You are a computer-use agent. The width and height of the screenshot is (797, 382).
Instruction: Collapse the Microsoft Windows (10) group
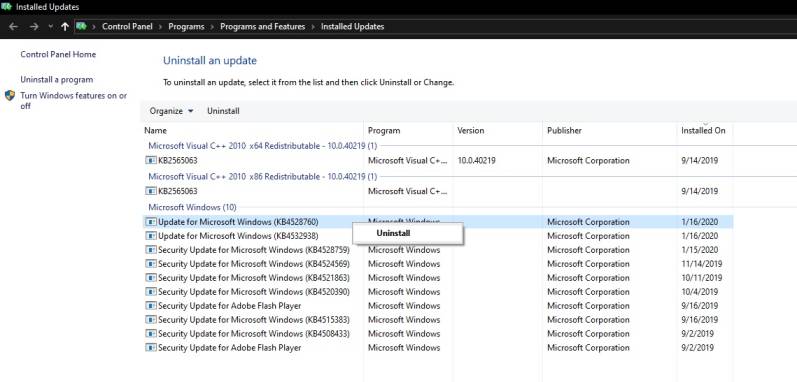(192, 207)
